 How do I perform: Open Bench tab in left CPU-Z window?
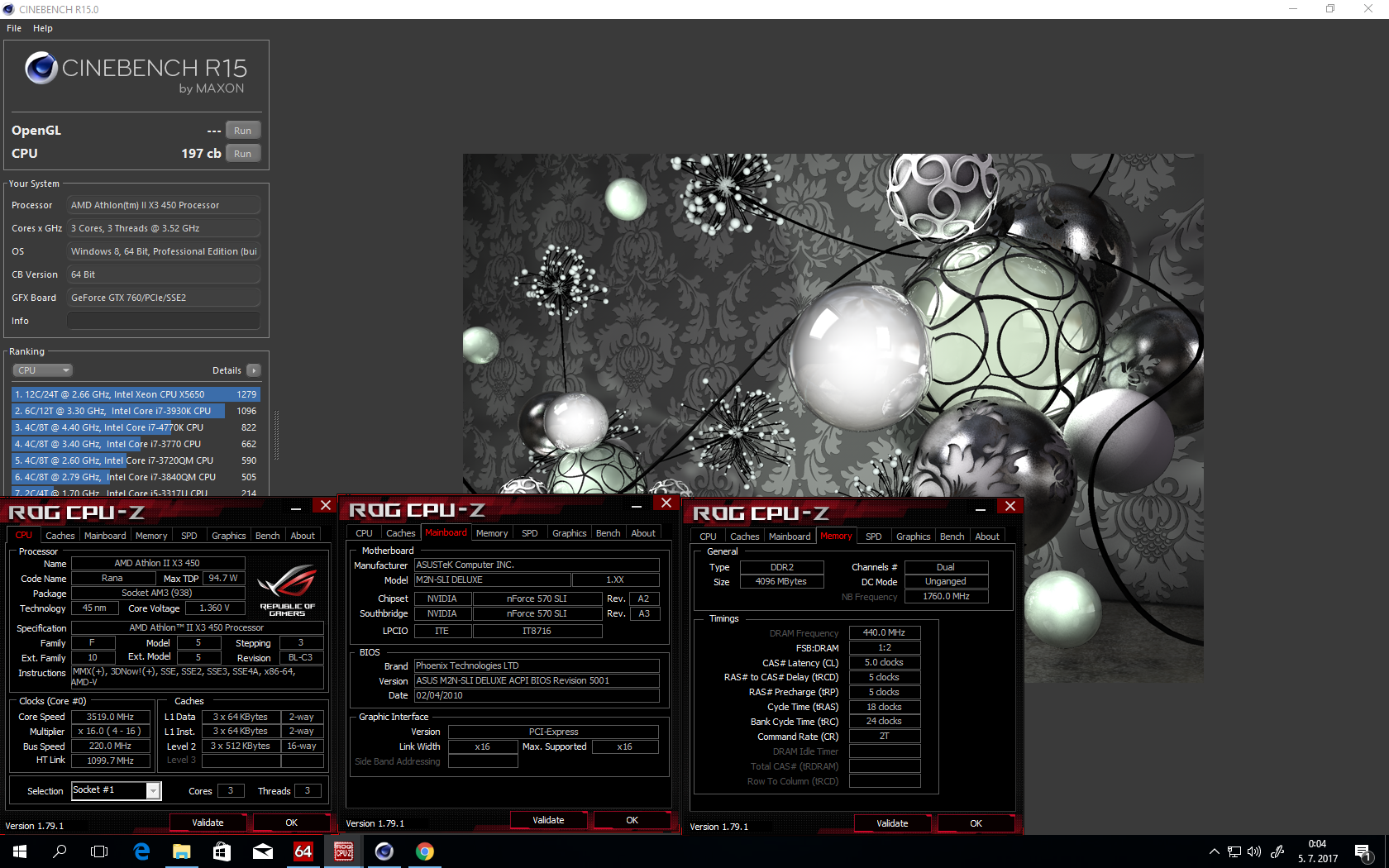[268, 536]
